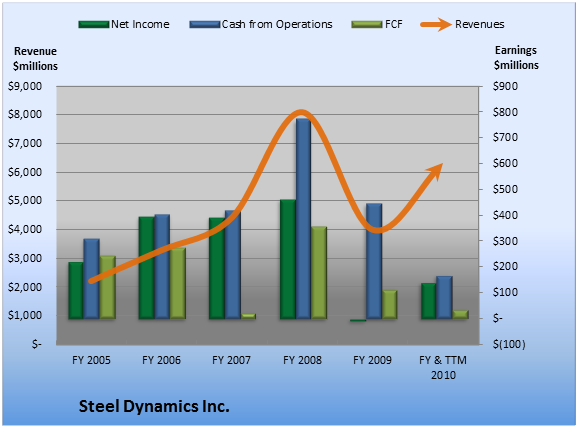
Task: Click the FY 2006 FCF bar
Action: (x=178, y=283)
